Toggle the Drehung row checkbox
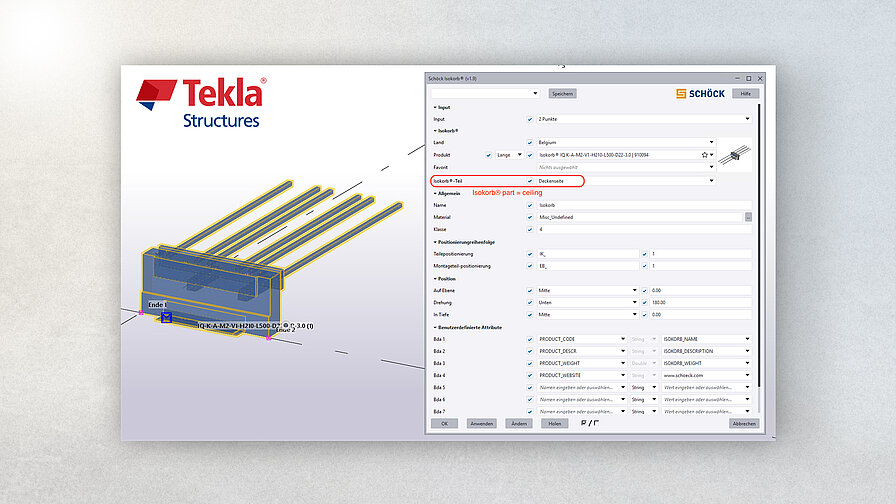The height and width of the screenshot is (504, 896). [x=530, y=302]
